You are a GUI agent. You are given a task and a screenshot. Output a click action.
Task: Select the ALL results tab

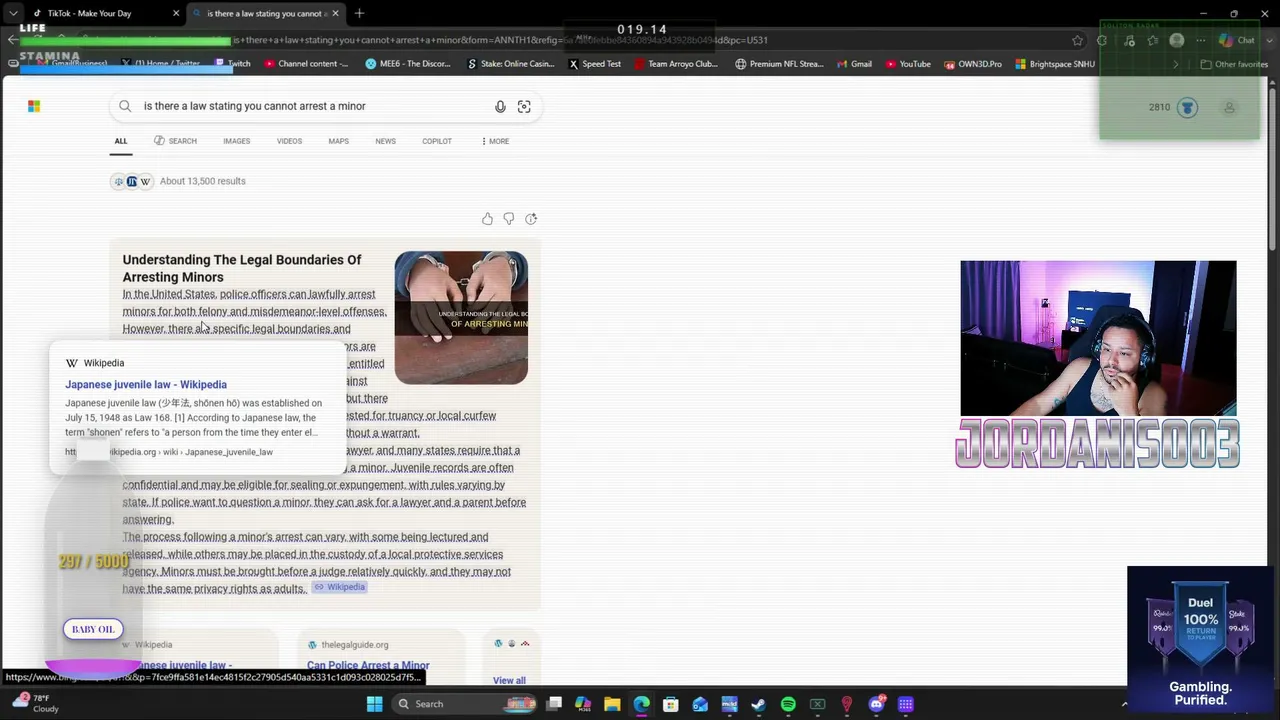(121, 141)
